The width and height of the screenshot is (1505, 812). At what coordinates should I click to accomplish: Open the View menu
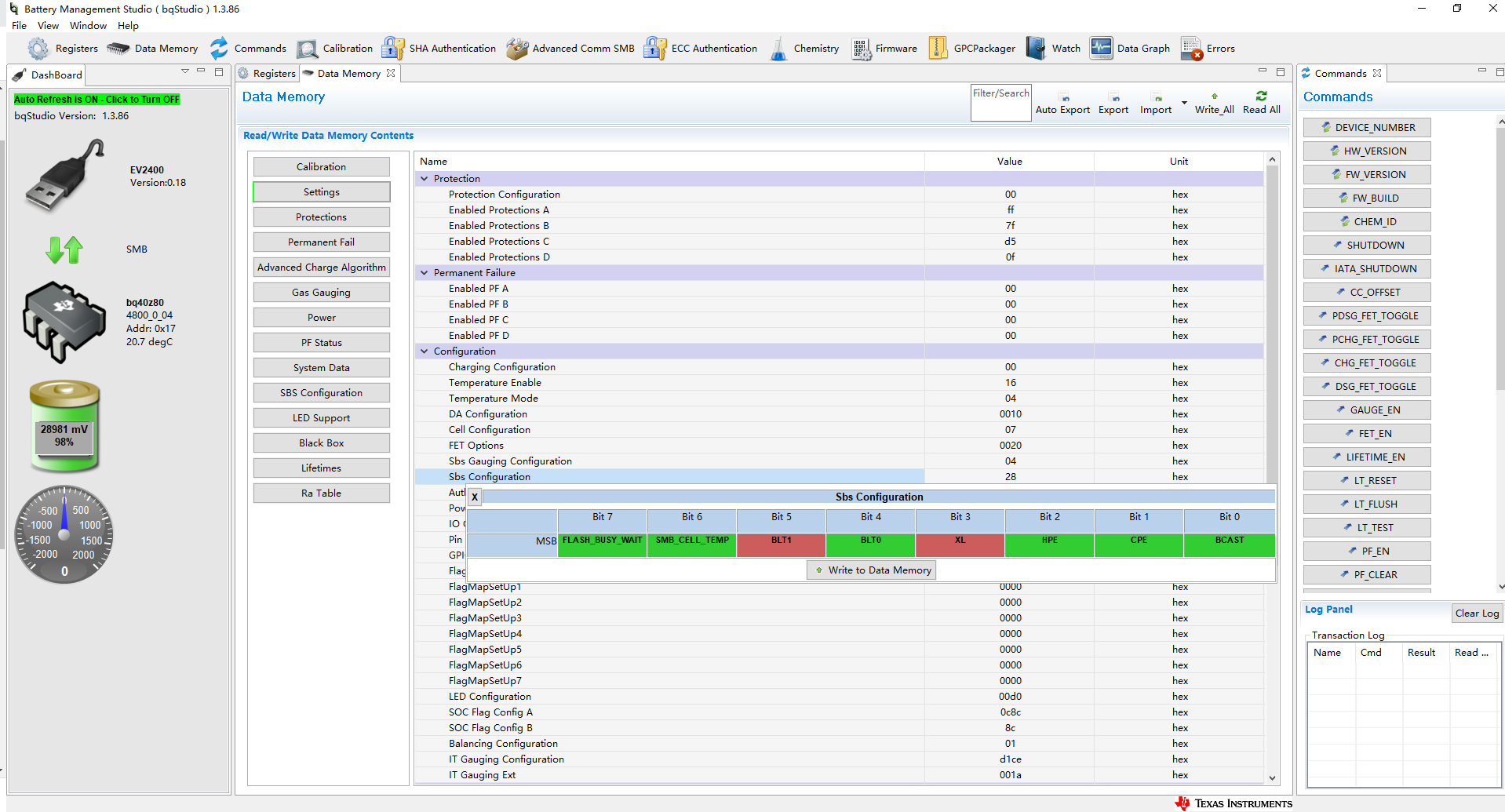(48, 26)
